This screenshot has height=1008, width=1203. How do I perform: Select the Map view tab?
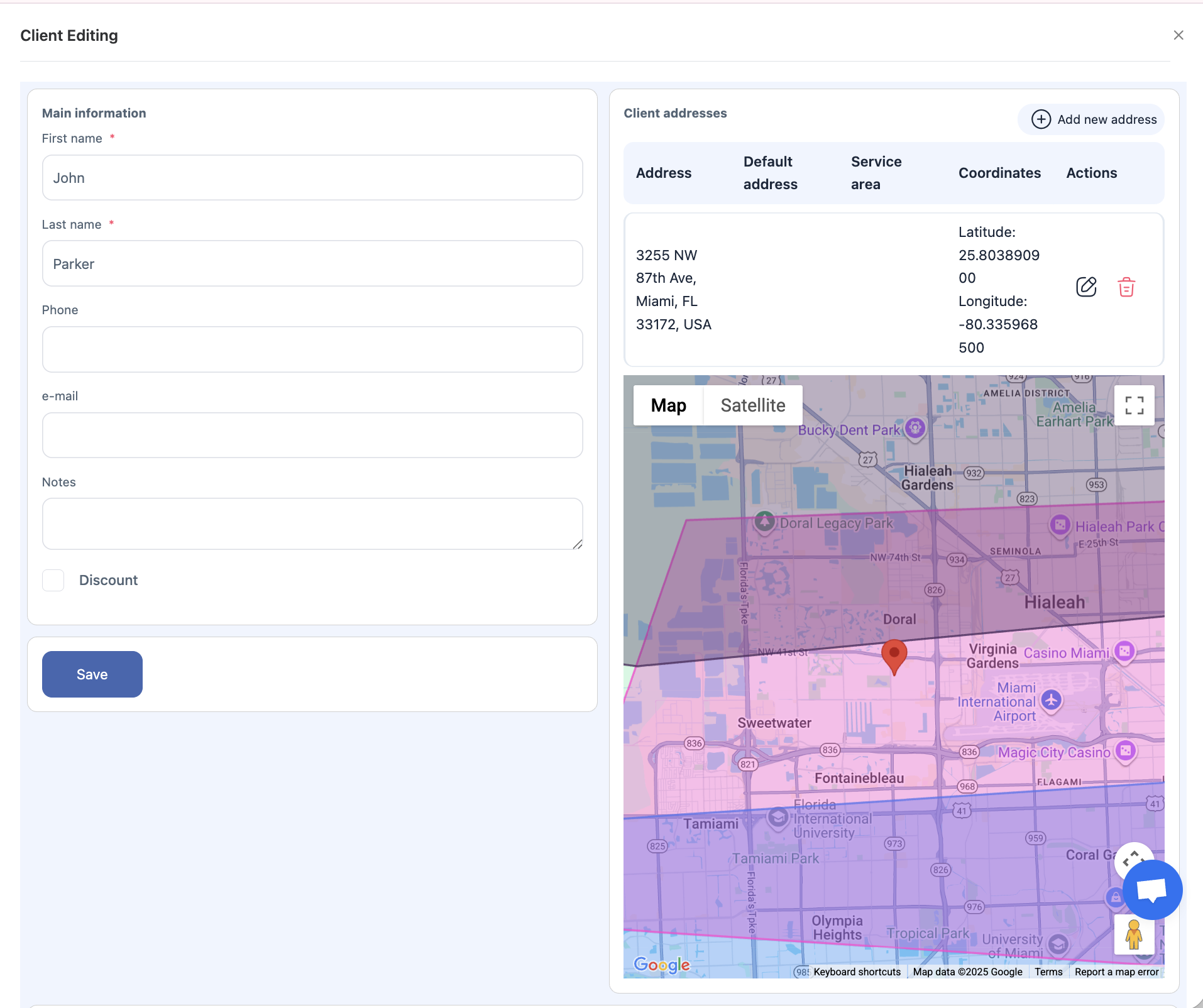668,405
